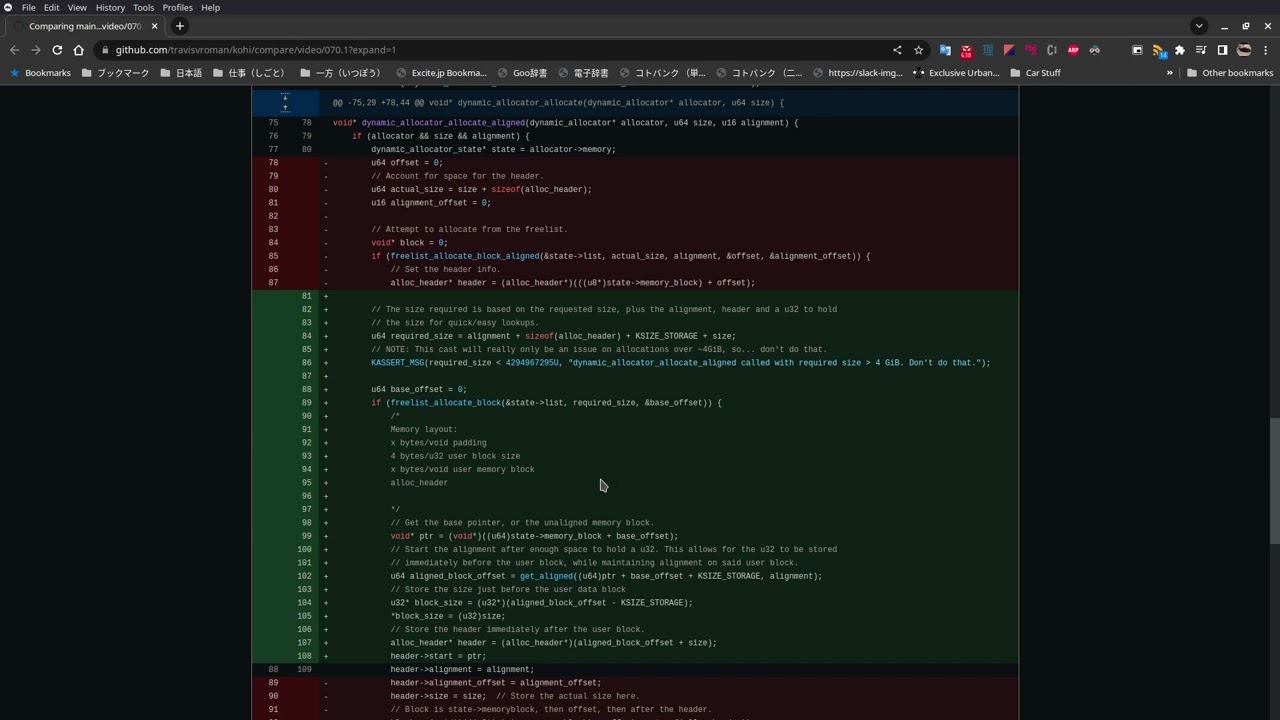The image size is (1280, 720).
Task: Open the RSS feed reader extension
Action: [1159, 50]
